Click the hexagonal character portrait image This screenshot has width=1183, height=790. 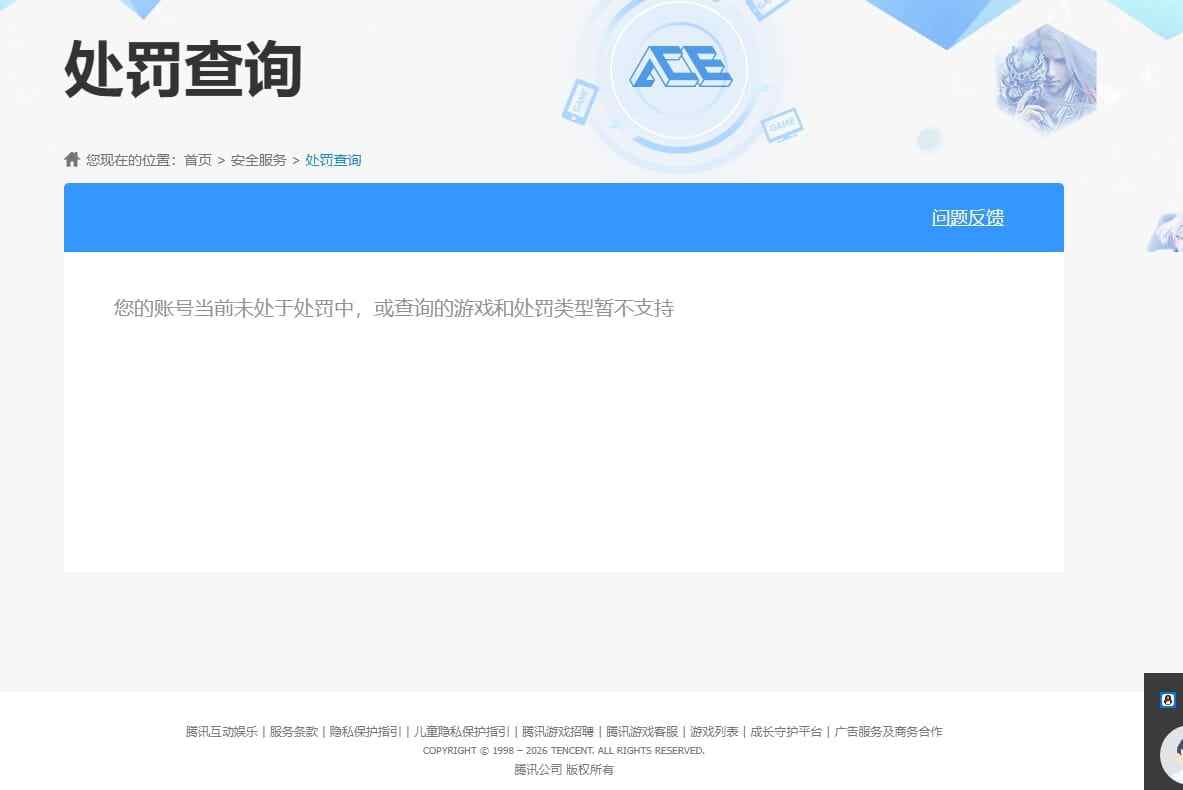click(1046, 78)
